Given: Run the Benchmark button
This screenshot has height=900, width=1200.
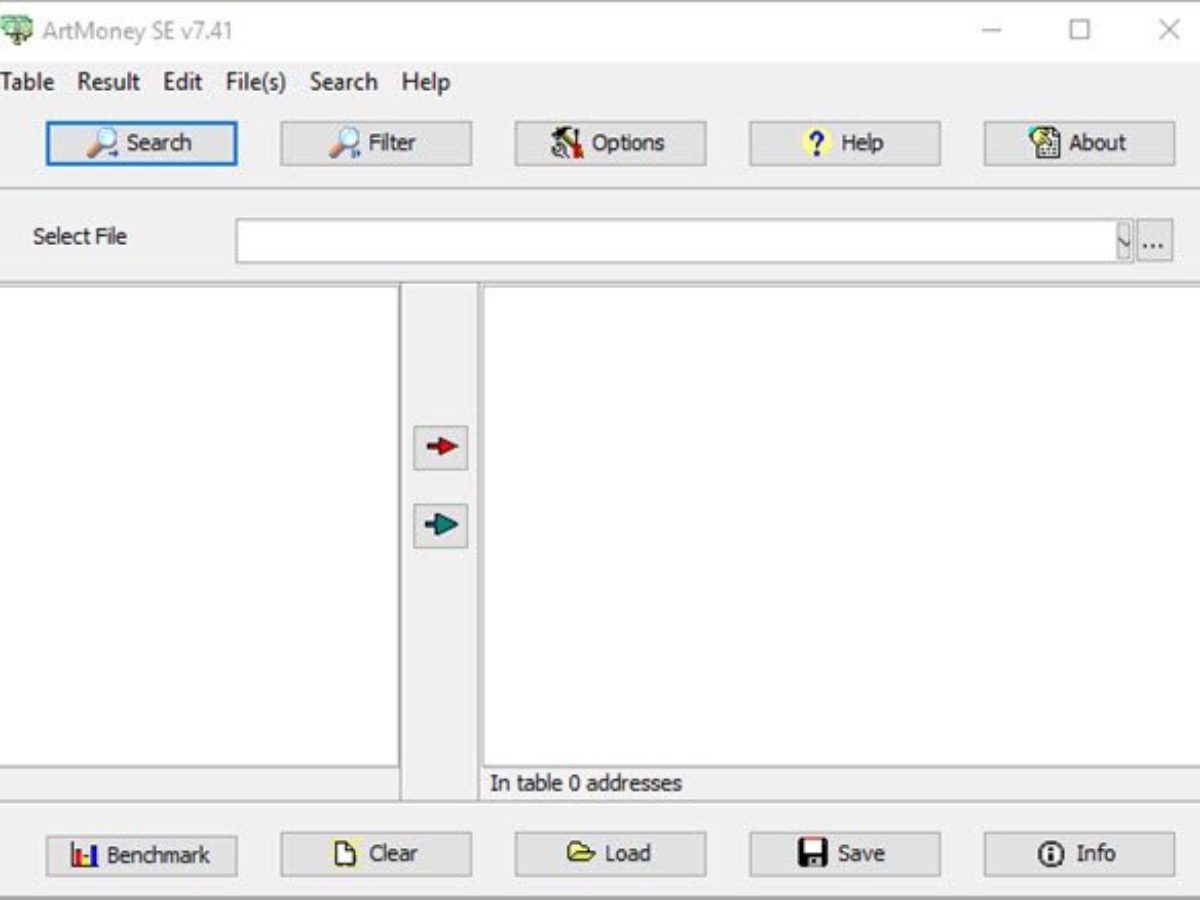Looking at the screenshot, I should click(141, 855).
